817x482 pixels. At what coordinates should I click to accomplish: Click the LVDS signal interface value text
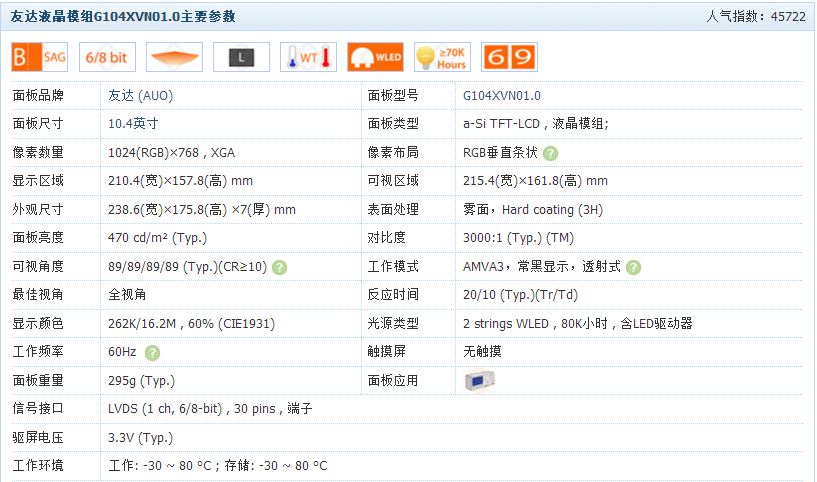(210, 409)
